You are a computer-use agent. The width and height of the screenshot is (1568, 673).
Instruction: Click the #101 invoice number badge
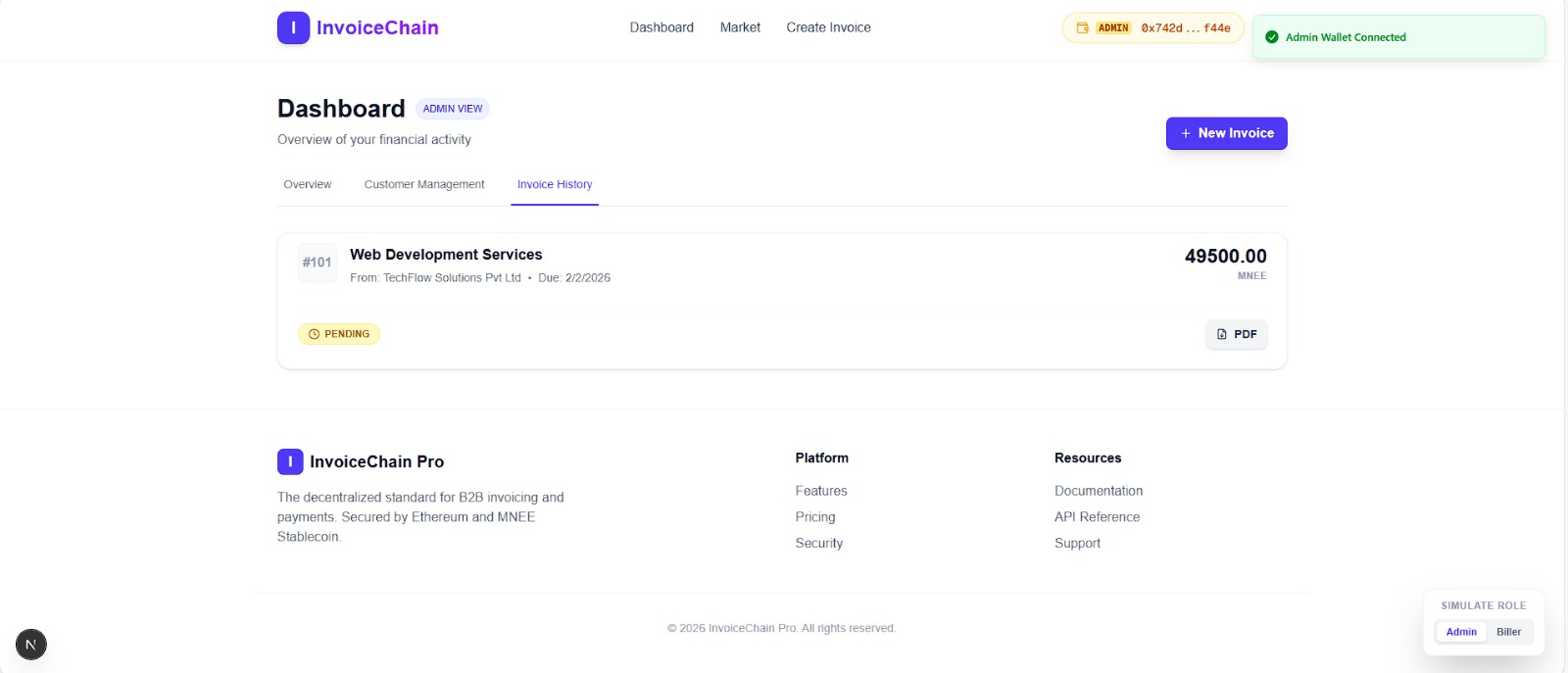click(x=317, y=263)
